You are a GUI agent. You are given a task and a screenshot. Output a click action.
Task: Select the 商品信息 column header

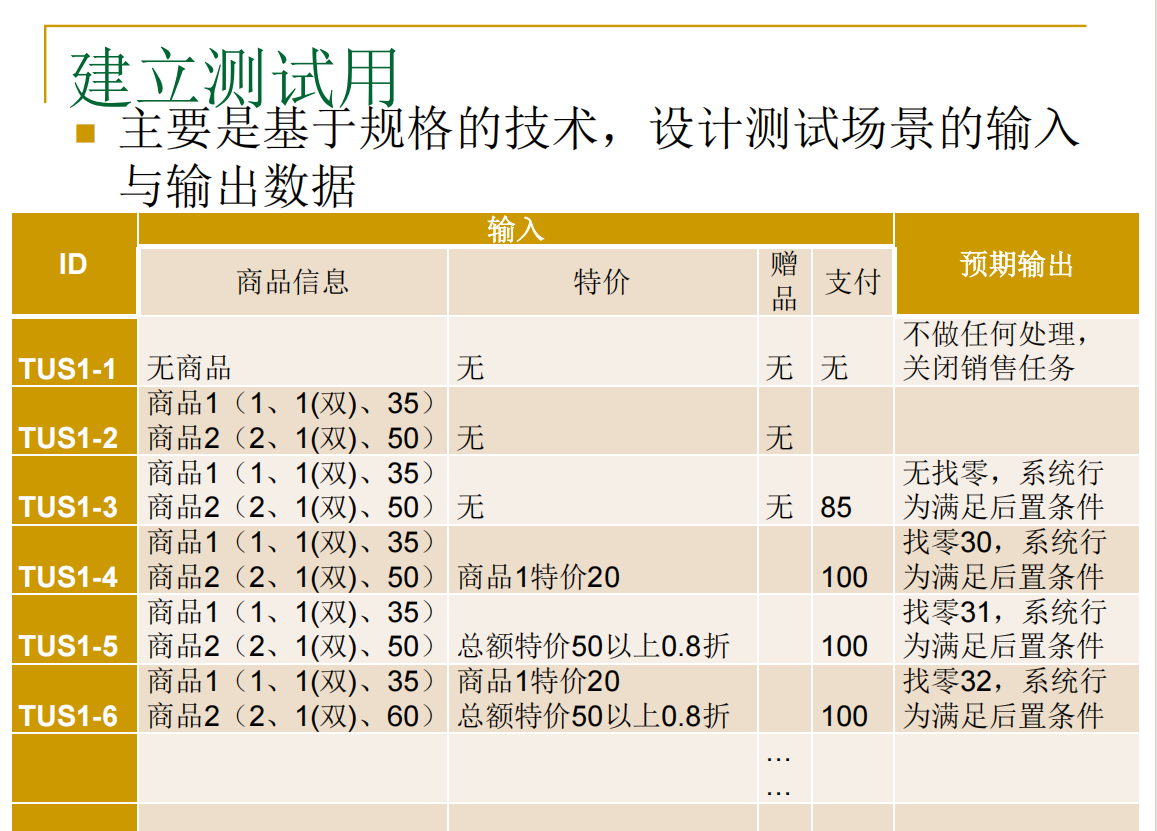pos(293,282)
